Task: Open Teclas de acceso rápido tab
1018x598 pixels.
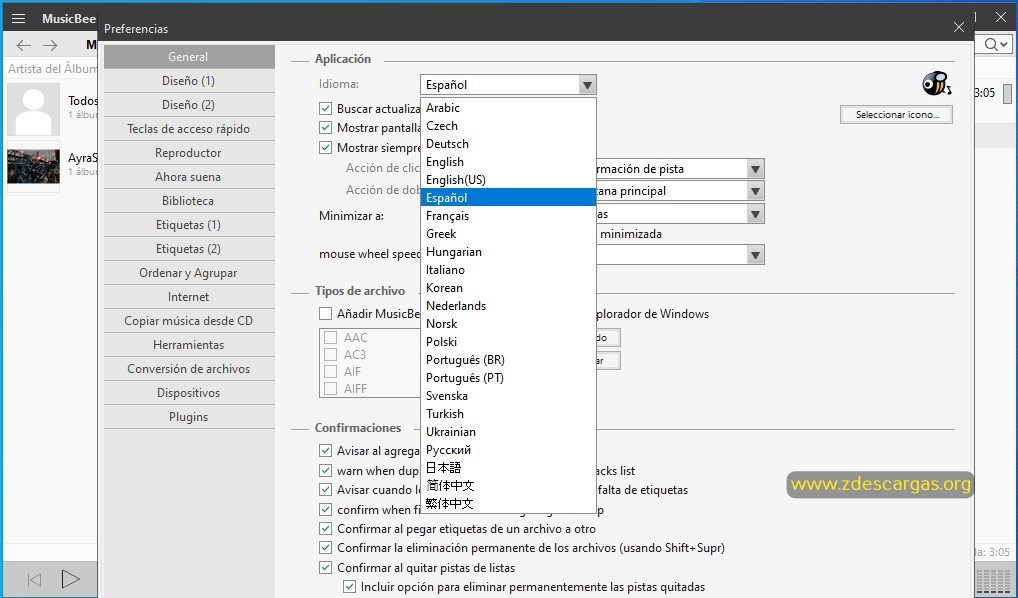Action: (x=189, y=129)
